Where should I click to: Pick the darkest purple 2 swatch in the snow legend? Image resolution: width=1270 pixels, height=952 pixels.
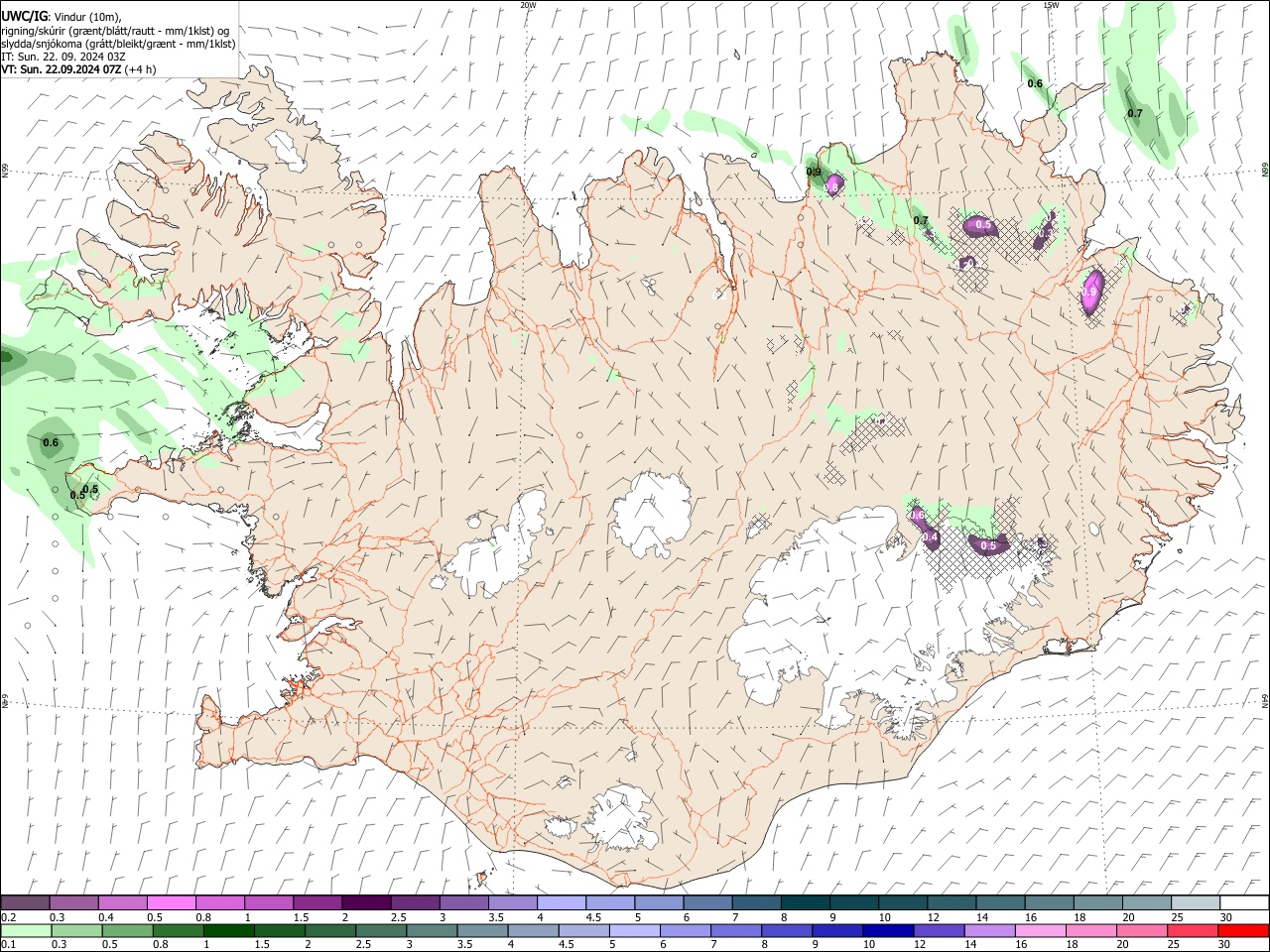coord(366,902)
